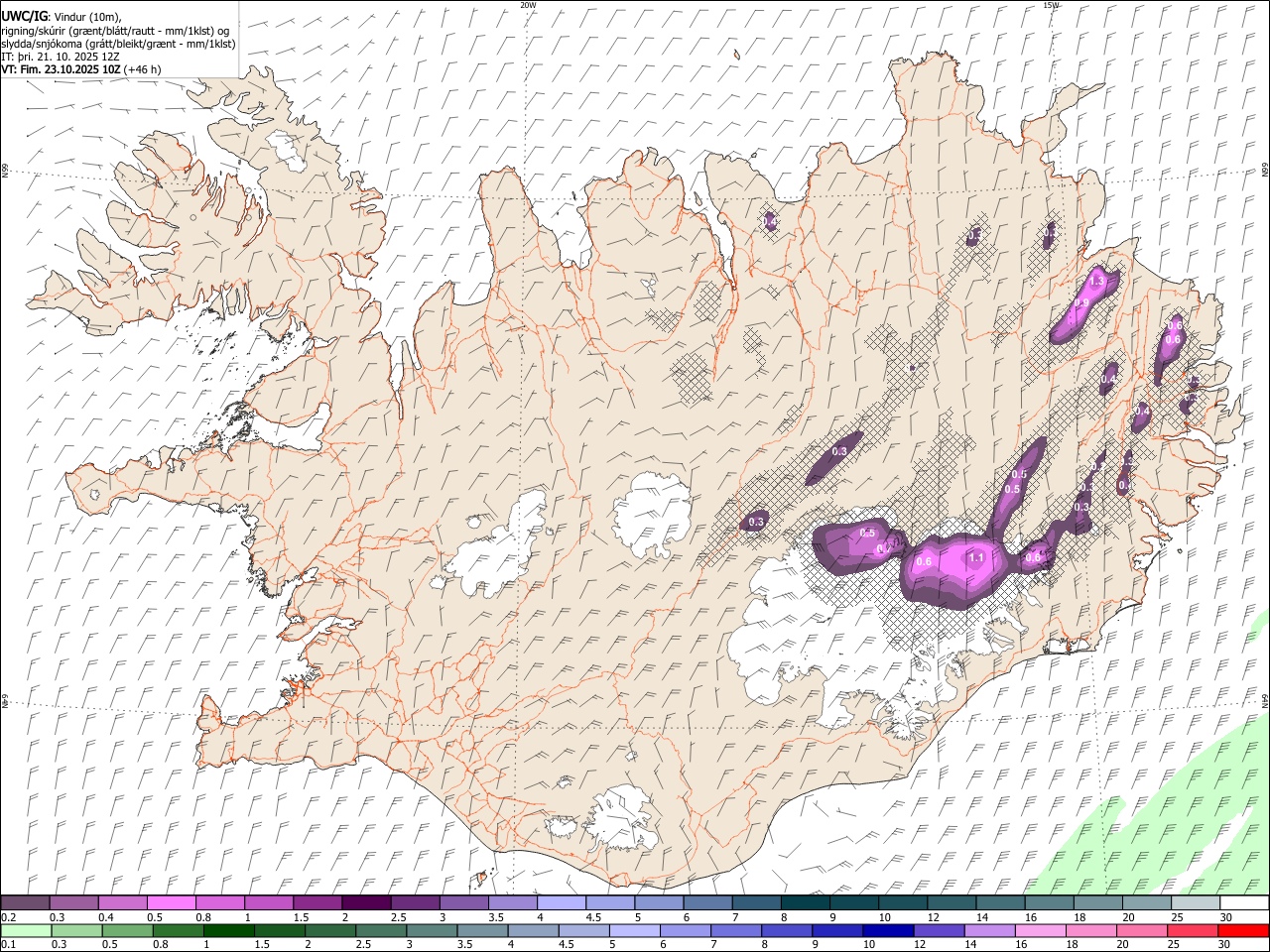The image size is (1270, 952).
Task: Click the '20W' longitude label at top
Action: pyautogui.click(x=528, y=5)
